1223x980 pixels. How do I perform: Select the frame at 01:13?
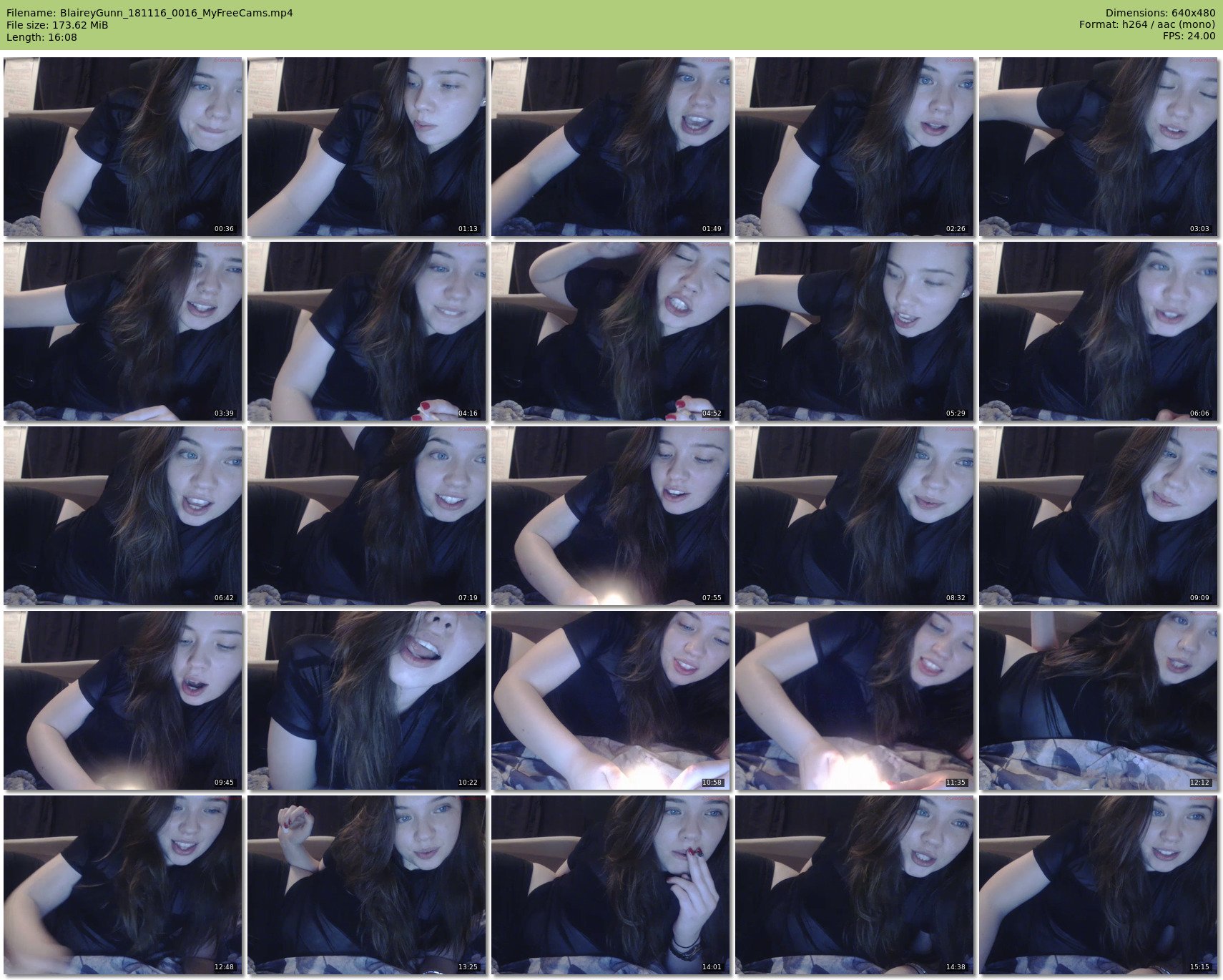coord(367,147)
